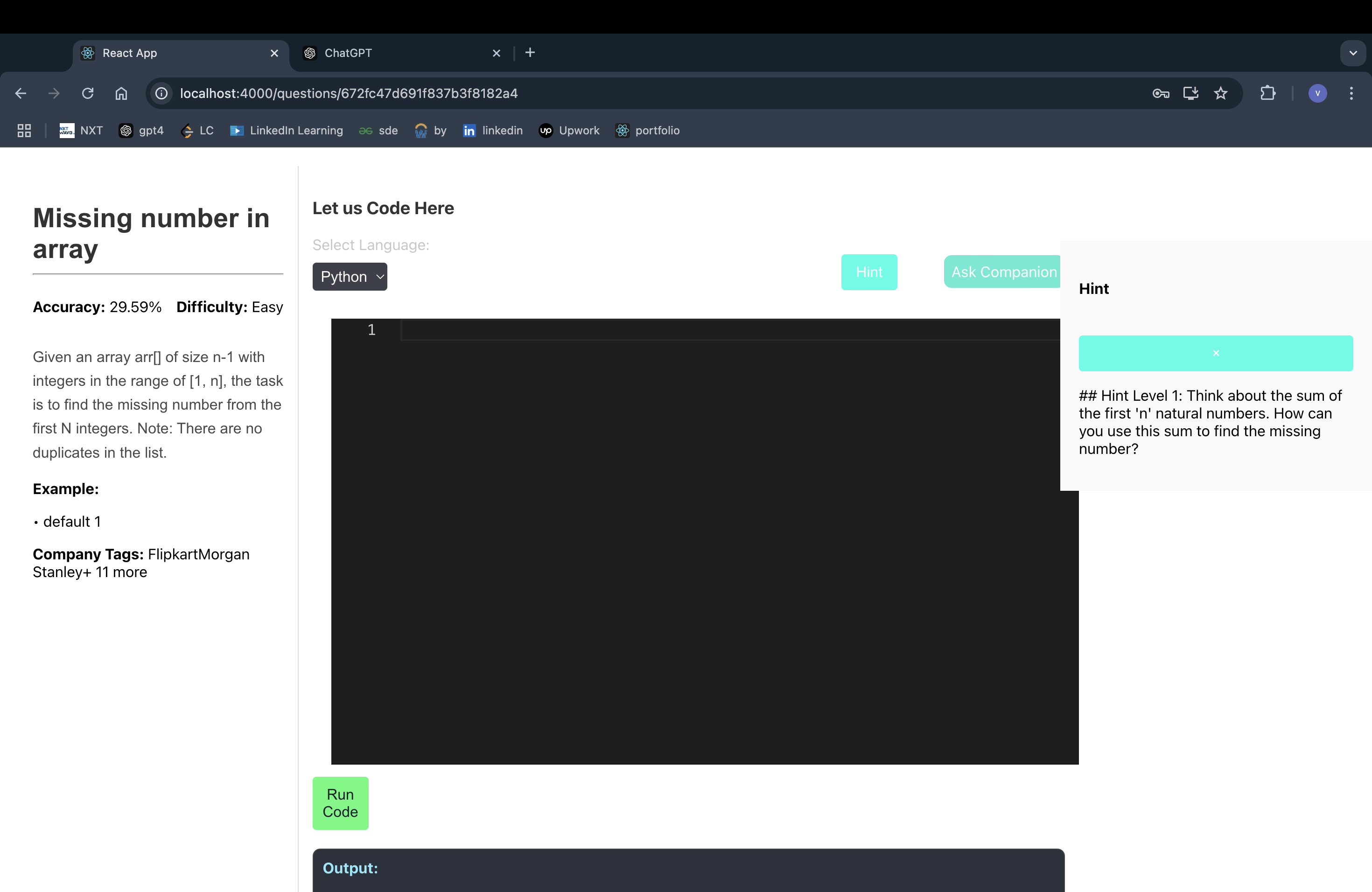Viewport: 1372px width, 892px height.
Task: Open a new browser tab
Action: pos(530,53)
